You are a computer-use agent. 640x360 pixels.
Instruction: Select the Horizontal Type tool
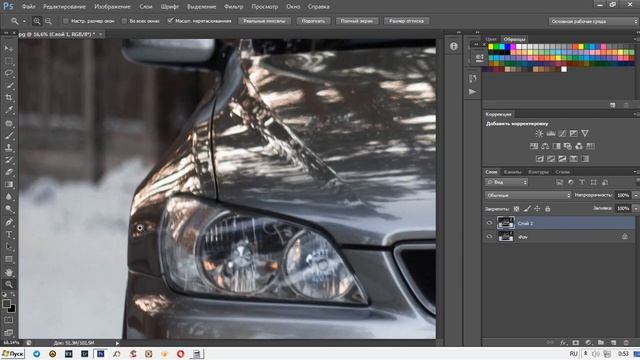tap(9, 235)
